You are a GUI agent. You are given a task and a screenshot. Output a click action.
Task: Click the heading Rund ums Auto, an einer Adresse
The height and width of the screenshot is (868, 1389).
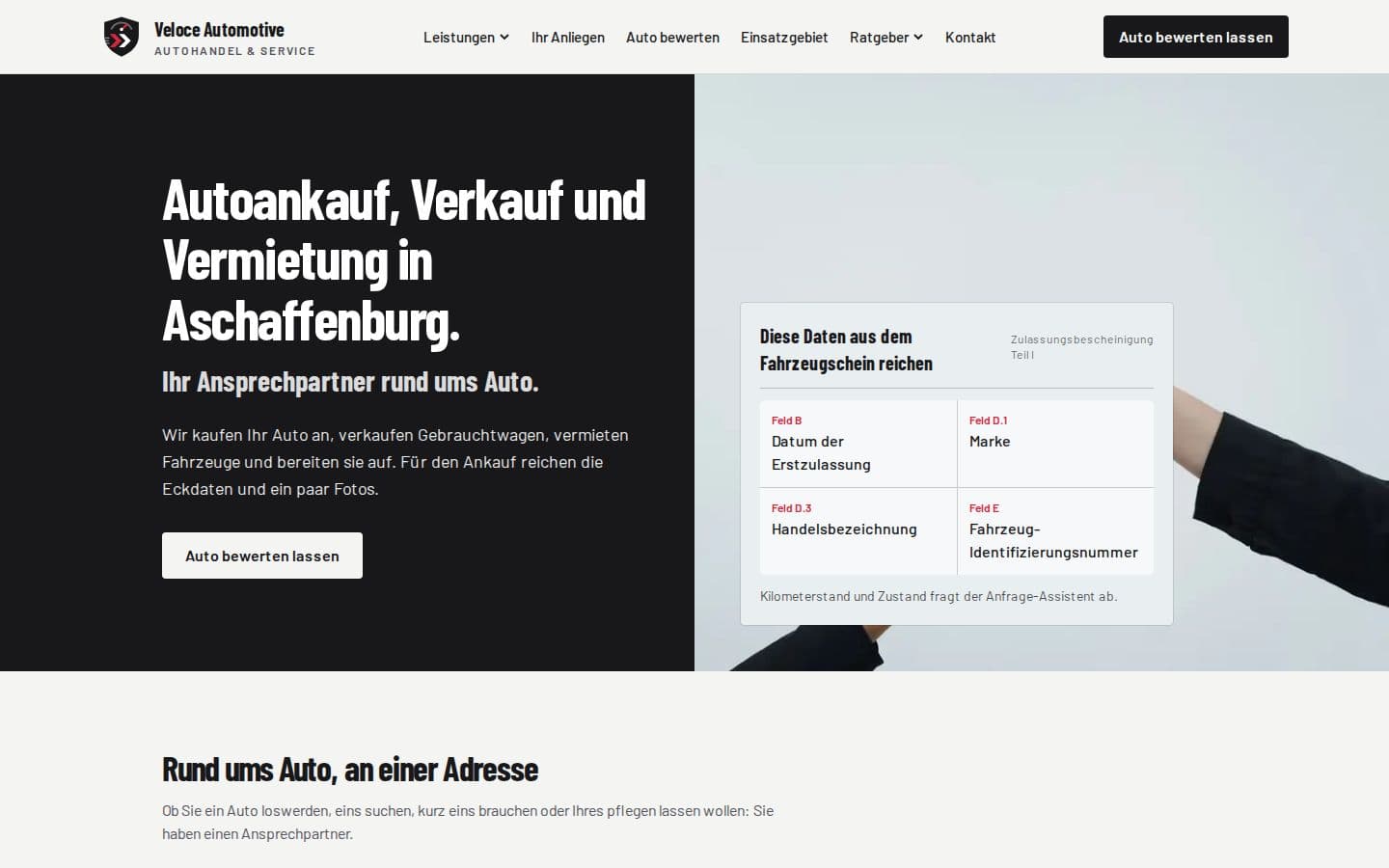click(350, 770)
